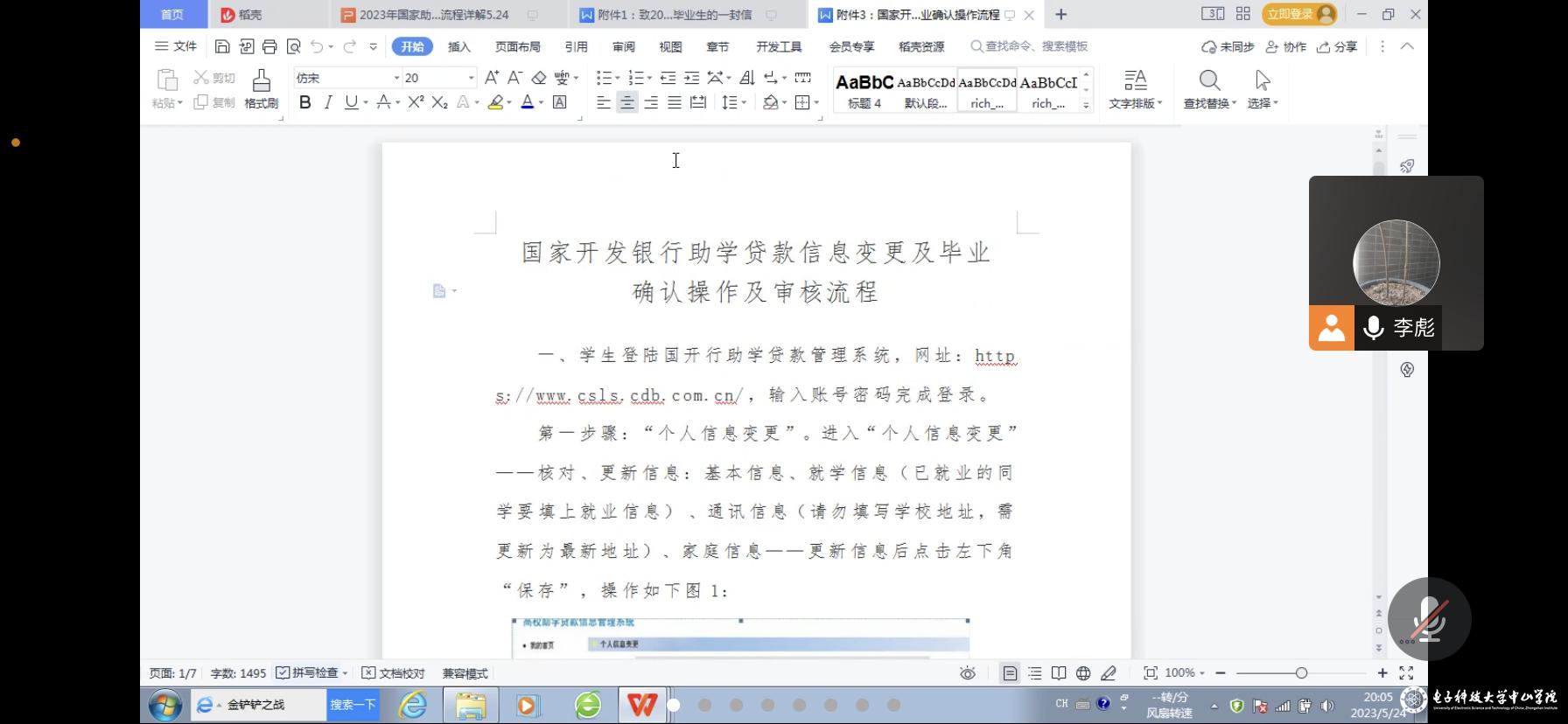The image size is (1568, 724).
Task: Switch to the 页面布局 (Page Layout) tab
Action: click(517, 46)
